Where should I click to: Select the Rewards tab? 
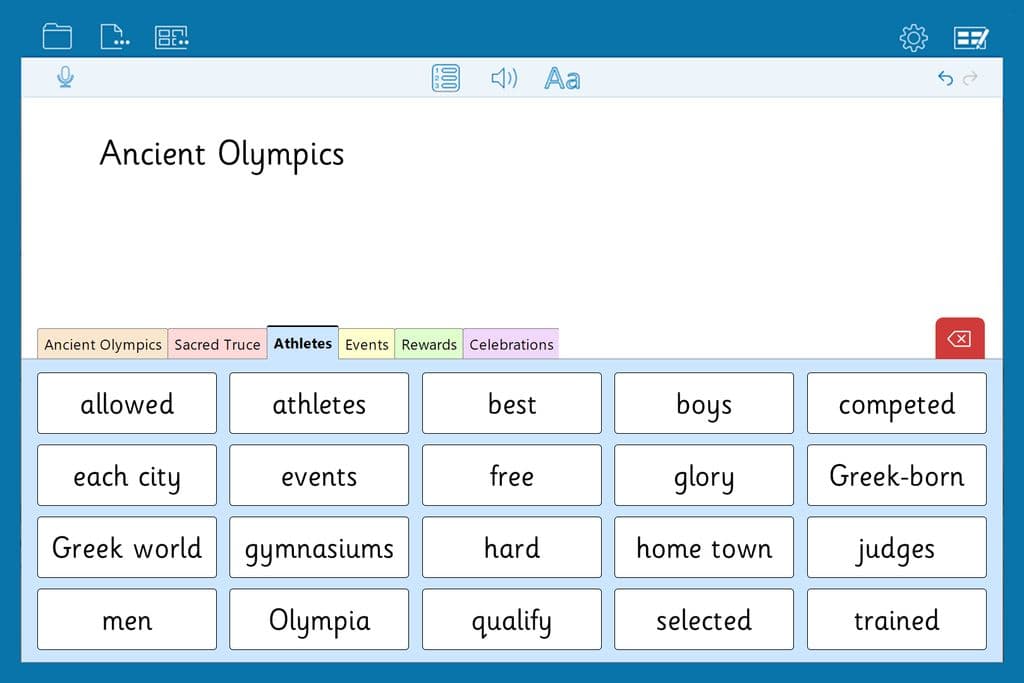pos(428,344)
